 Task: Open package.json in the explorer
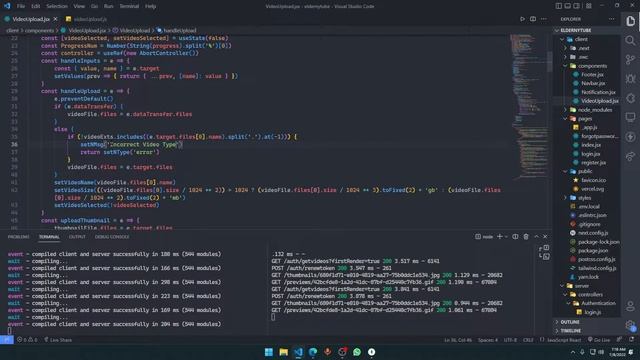(x=592, y=251)
